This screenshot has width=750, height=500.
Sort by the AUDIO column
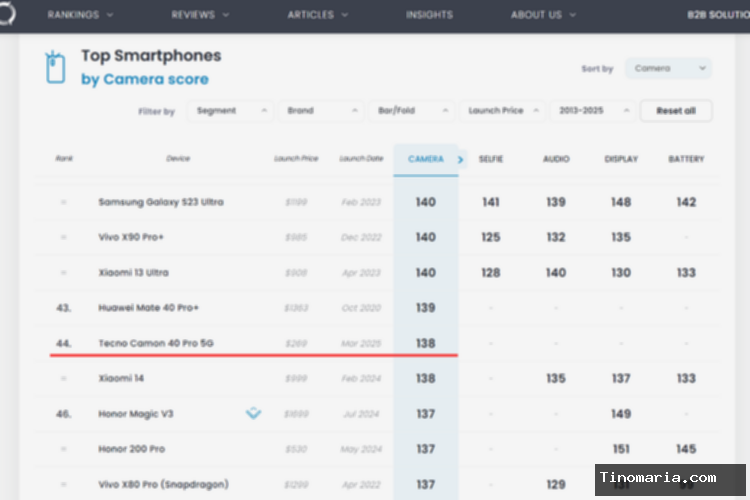click(556, 159)
